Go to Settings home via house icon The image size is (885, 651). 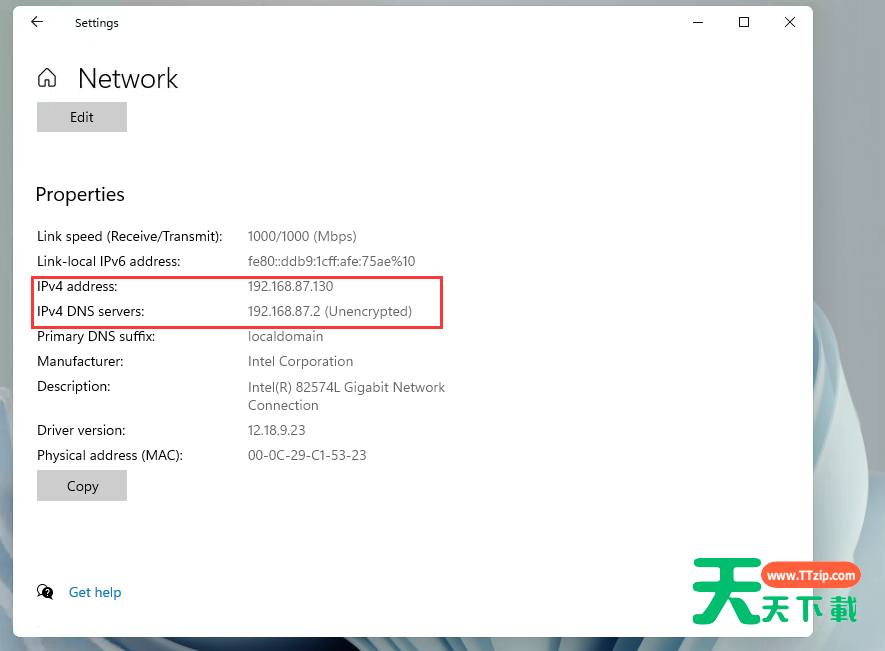(x=47, y=79)
